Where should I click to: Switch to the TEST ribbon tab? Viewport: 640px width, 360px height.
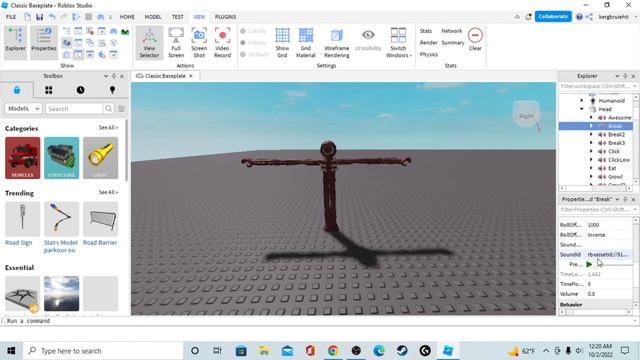tap(178, 17)
